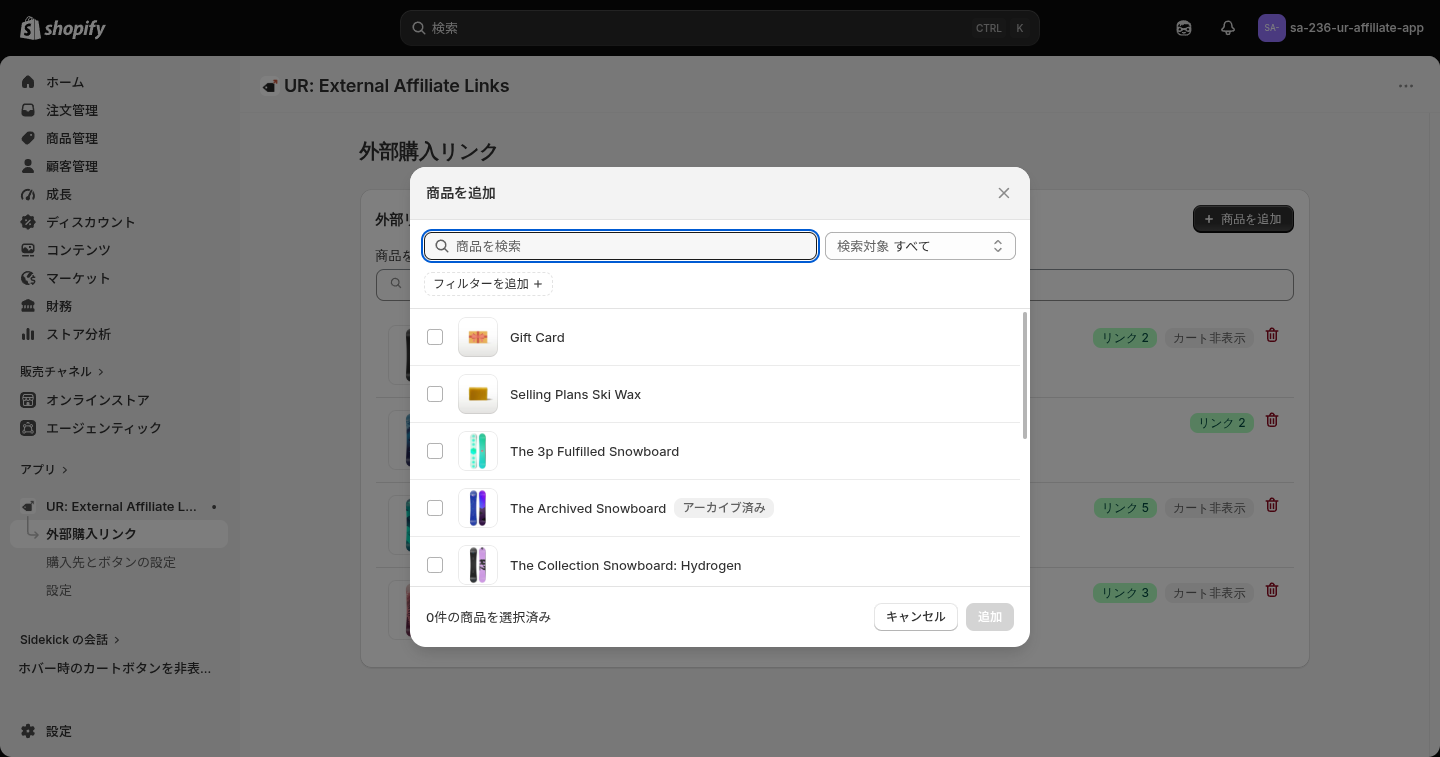Open 注文管理 in the sidebar
This screenshot has width=1440, height=757.
point(72,110)
